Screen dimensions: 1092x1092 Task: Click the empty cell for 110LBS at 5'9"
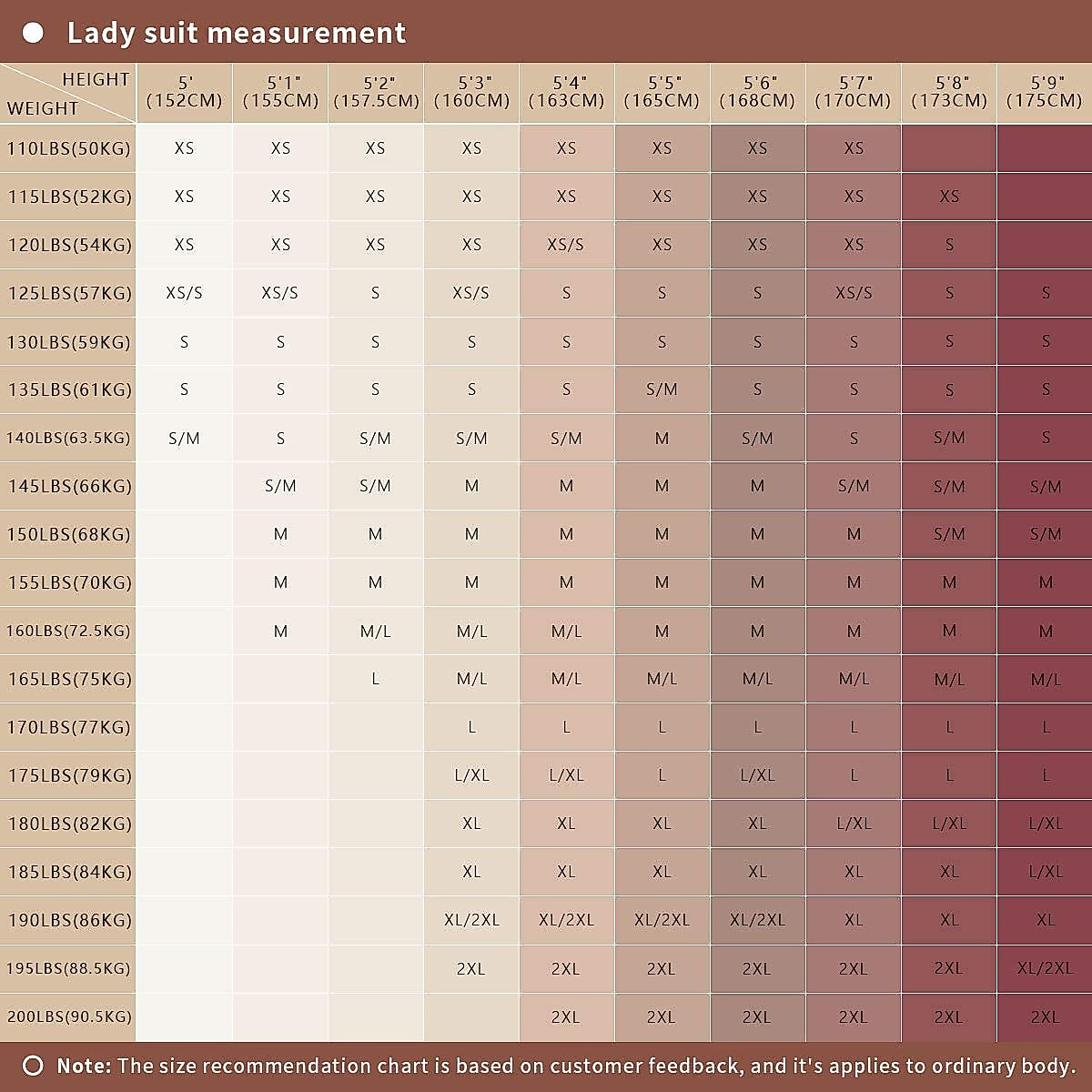[x=1044, y=148]
